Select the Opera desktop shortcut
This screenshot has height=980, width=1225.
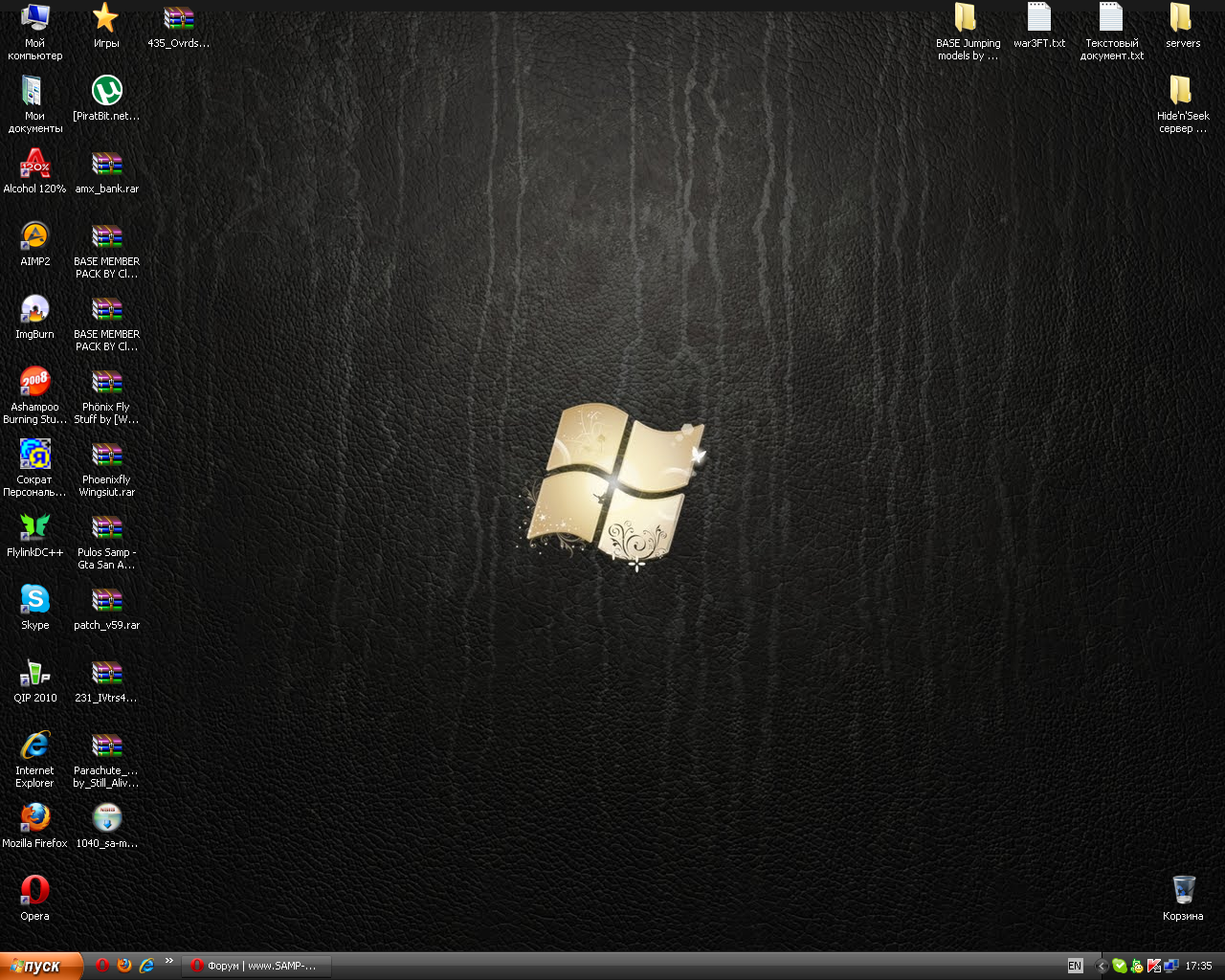[35, 899]
